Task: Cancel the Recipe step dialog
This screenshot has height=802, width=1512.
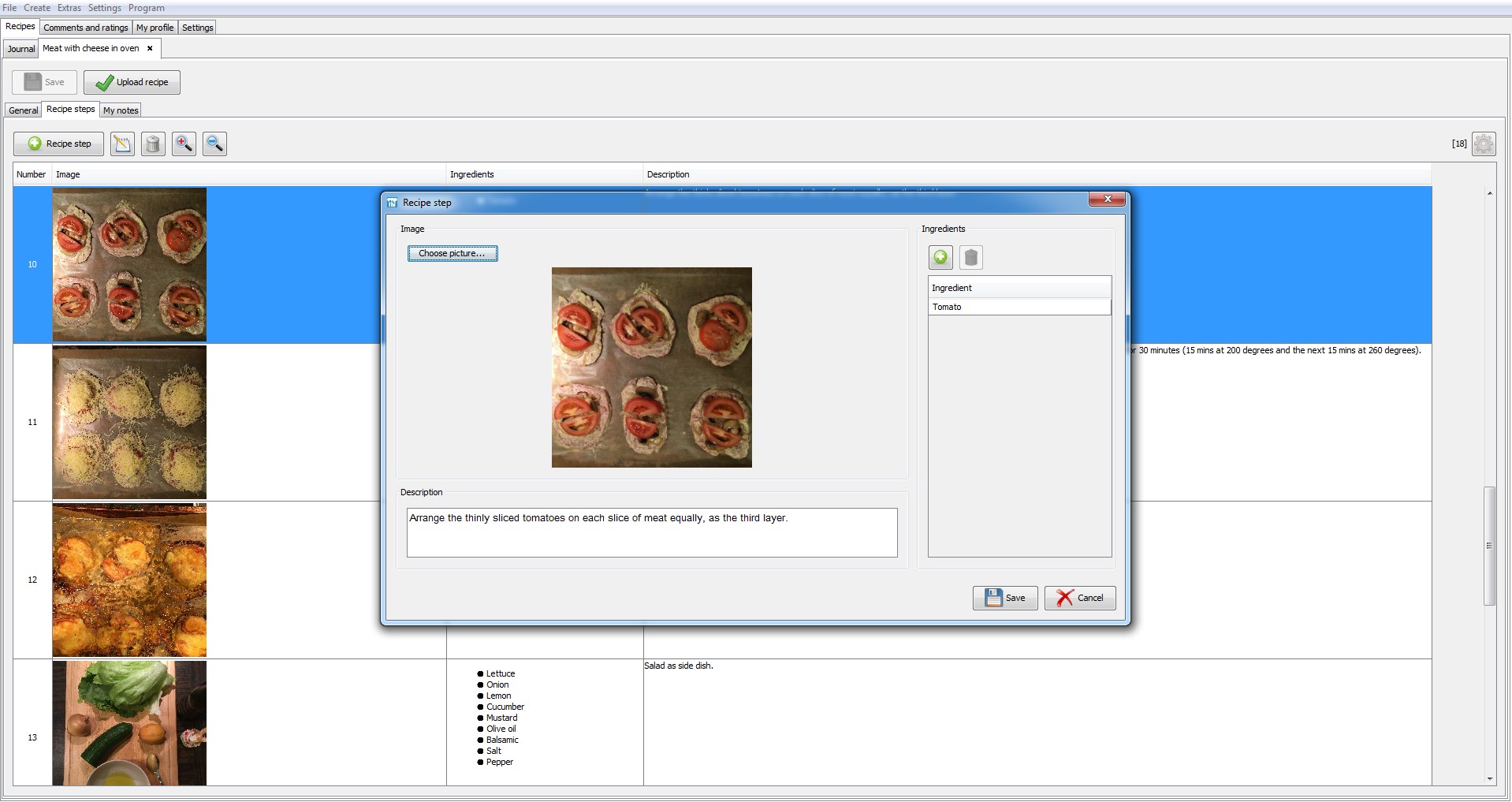Action: tap(1079, 598)
